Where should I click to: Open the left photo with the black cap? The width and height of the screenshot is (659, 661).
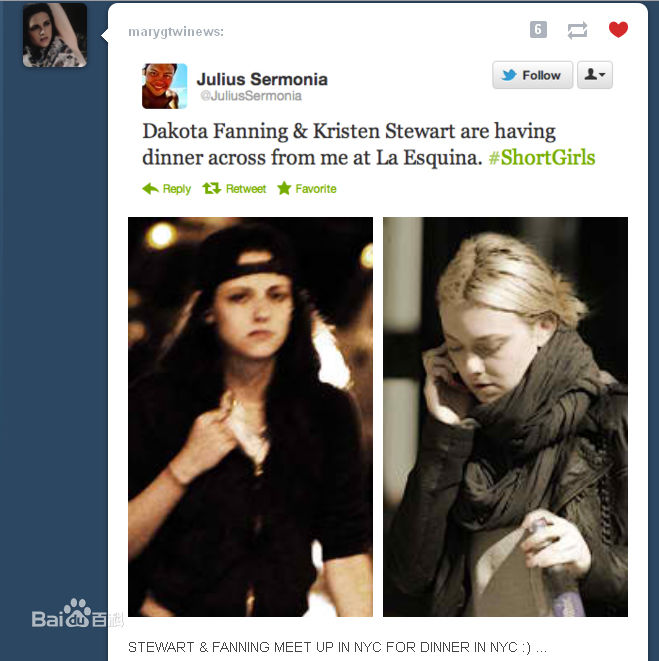(250, 416)
